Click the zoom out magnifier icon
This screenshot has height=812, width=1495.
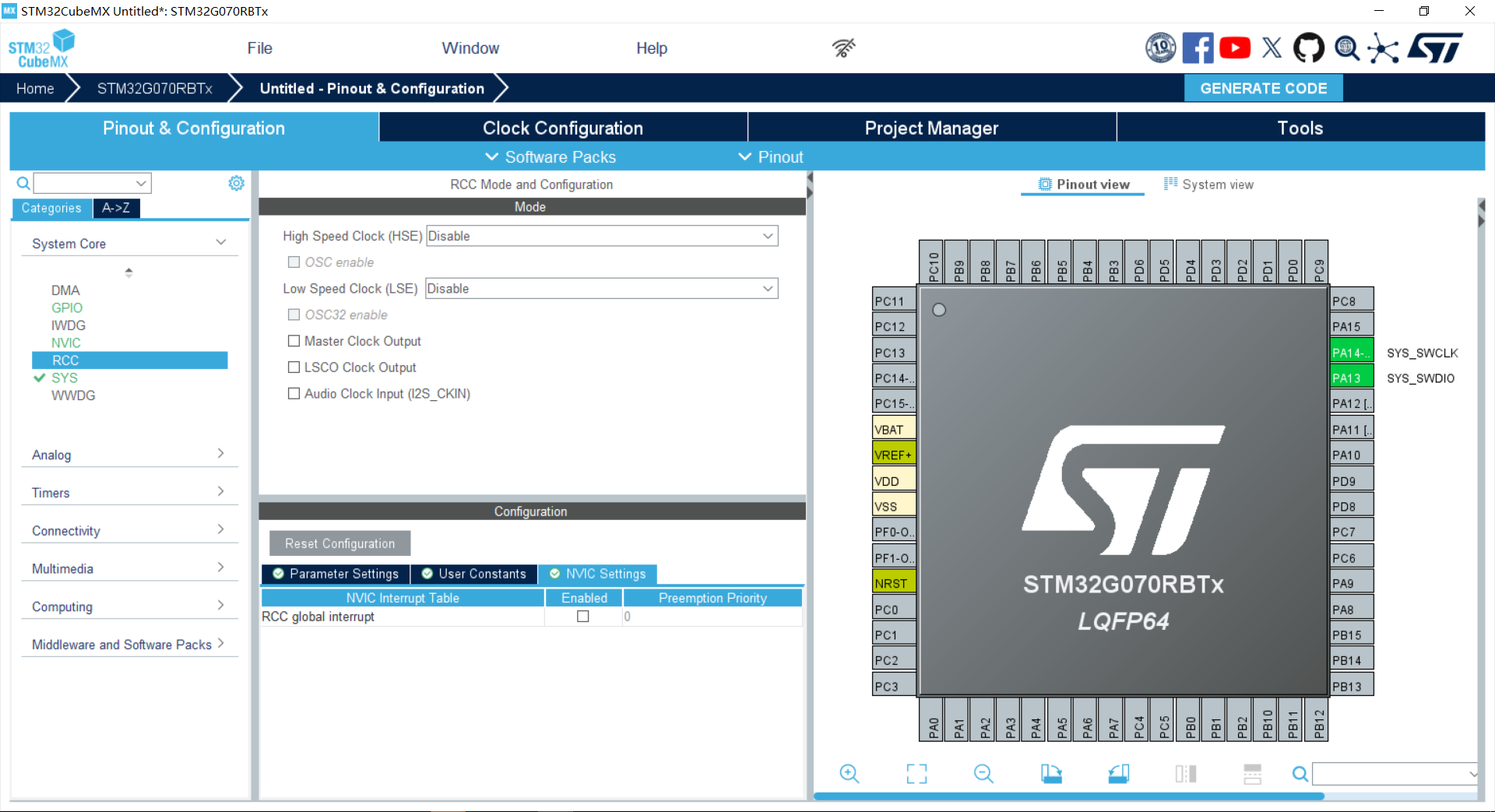[983, 773]
